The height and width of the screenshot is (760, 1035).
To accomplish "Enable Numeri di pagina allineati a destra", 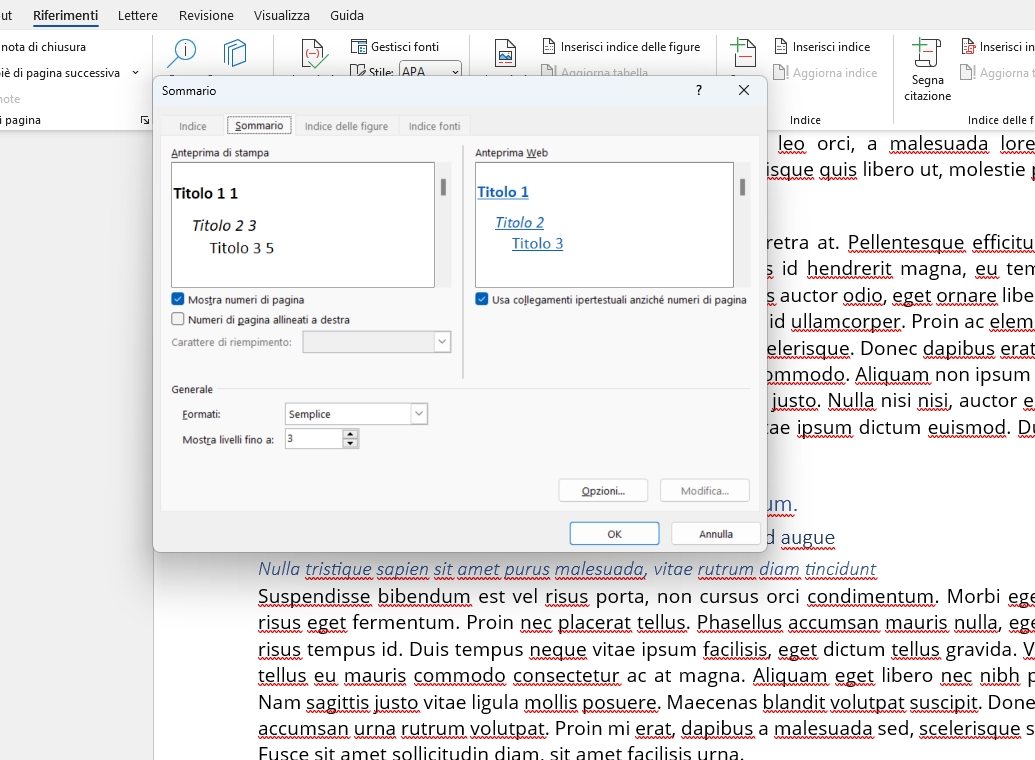I will coord(178,319).
